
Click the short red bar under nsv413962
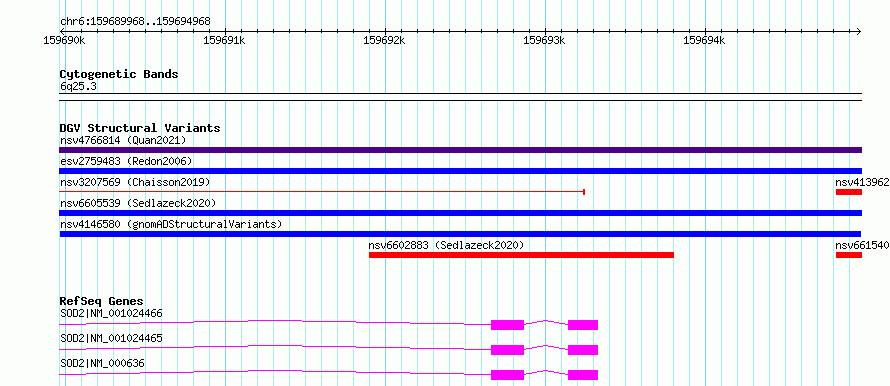click(x=849, y=192)
